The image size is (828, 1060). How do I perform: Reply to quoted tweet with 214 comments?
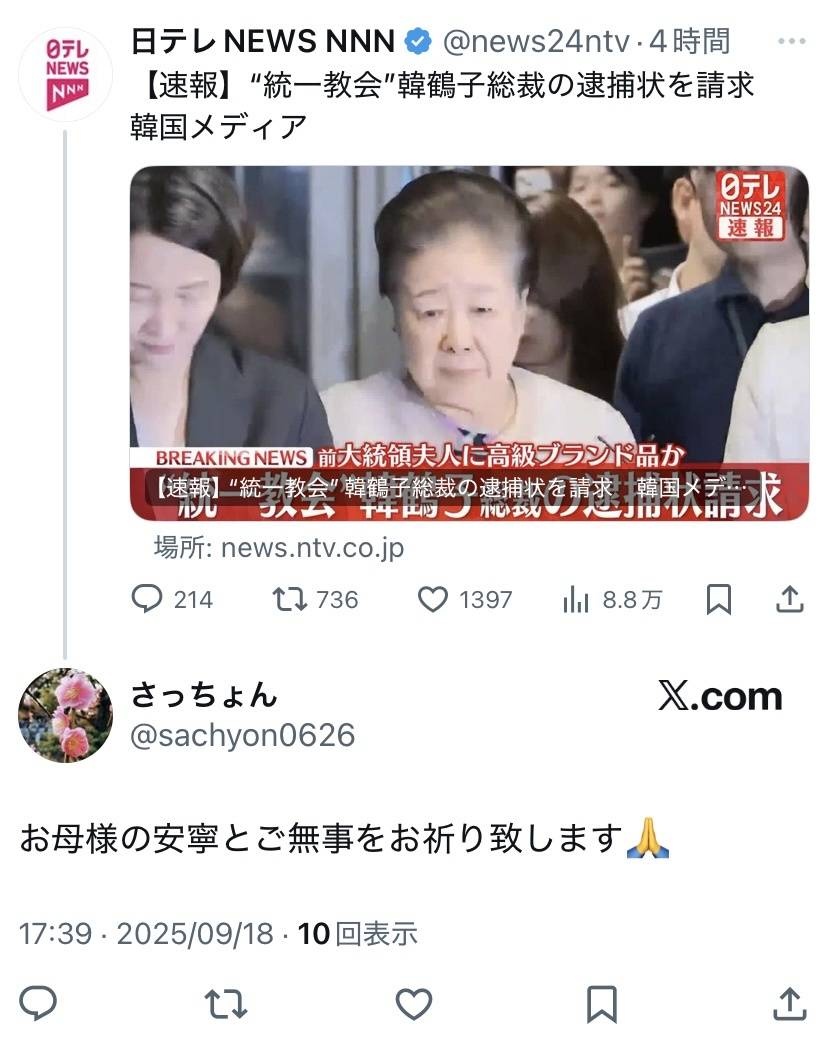172,599
